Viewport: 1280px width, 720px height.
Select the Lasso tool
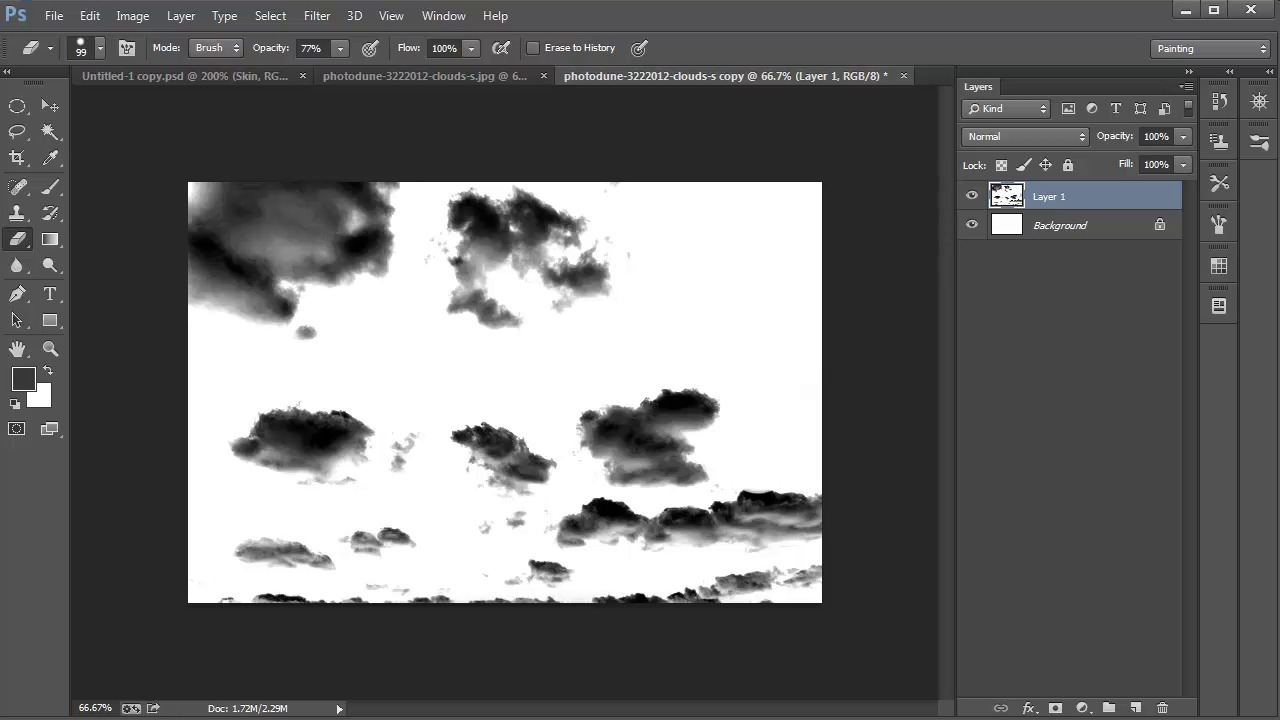(x=17, y=132)
